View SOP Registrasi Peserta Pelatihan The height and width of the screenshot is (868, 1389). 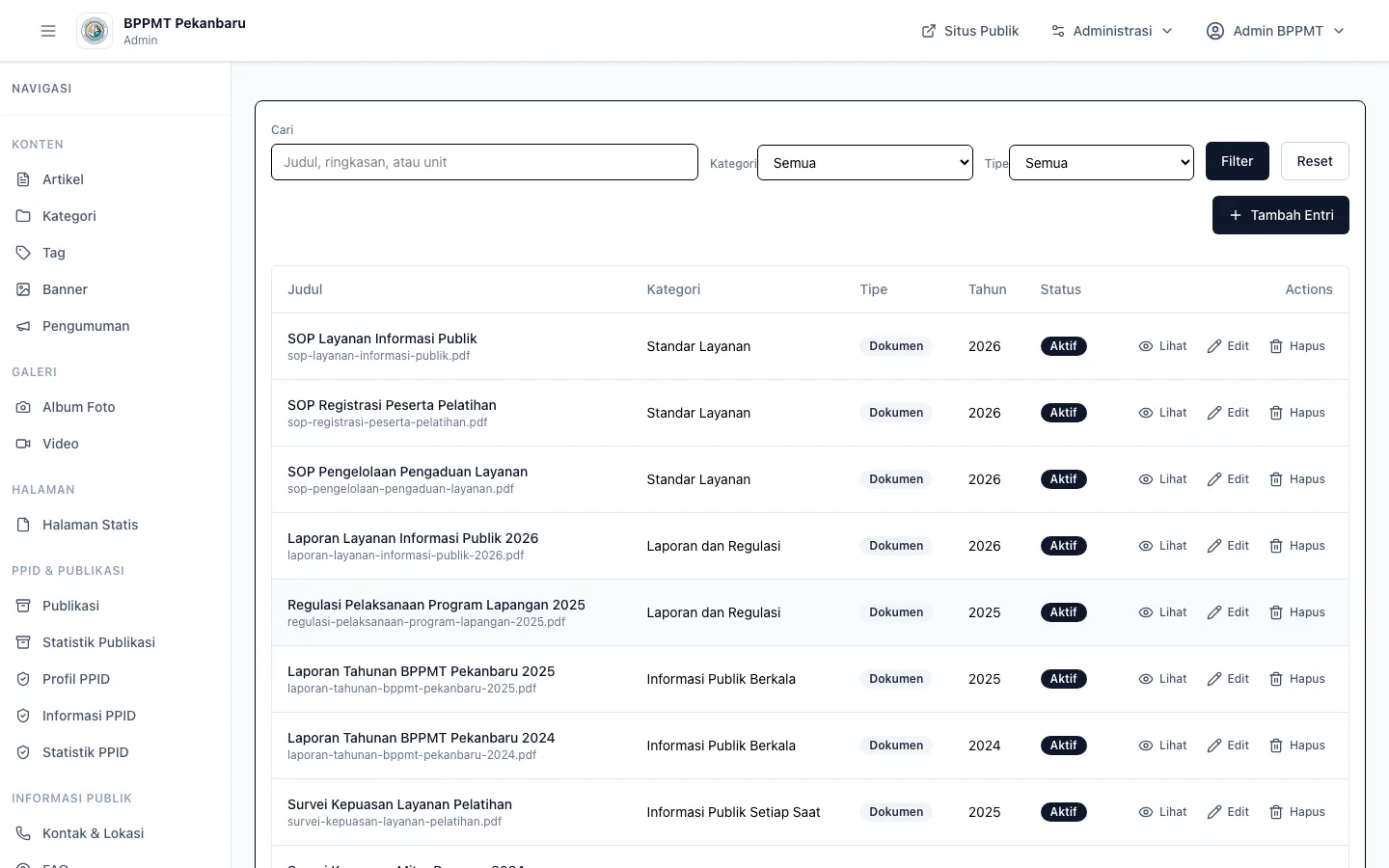pyautogui.click(x=1162, y=413)
